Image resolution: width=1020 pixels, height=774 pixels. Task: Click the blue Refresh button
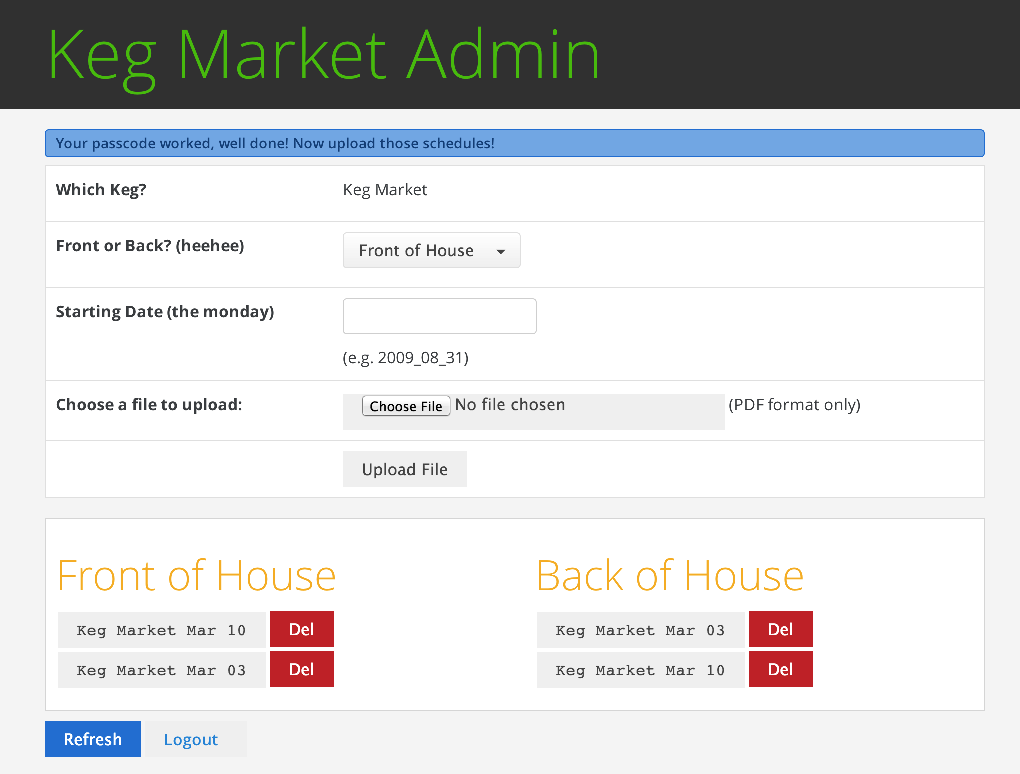[x=93, y=739]
